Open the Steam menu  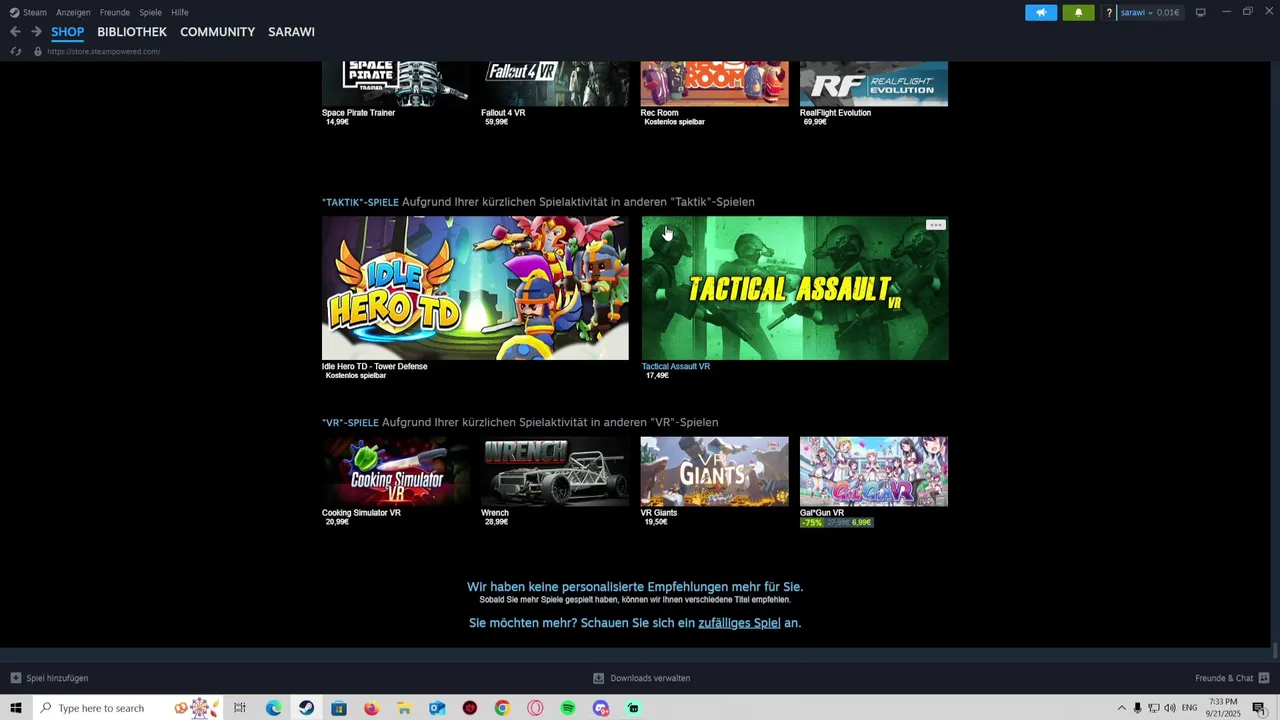click(x=28, y=12)
